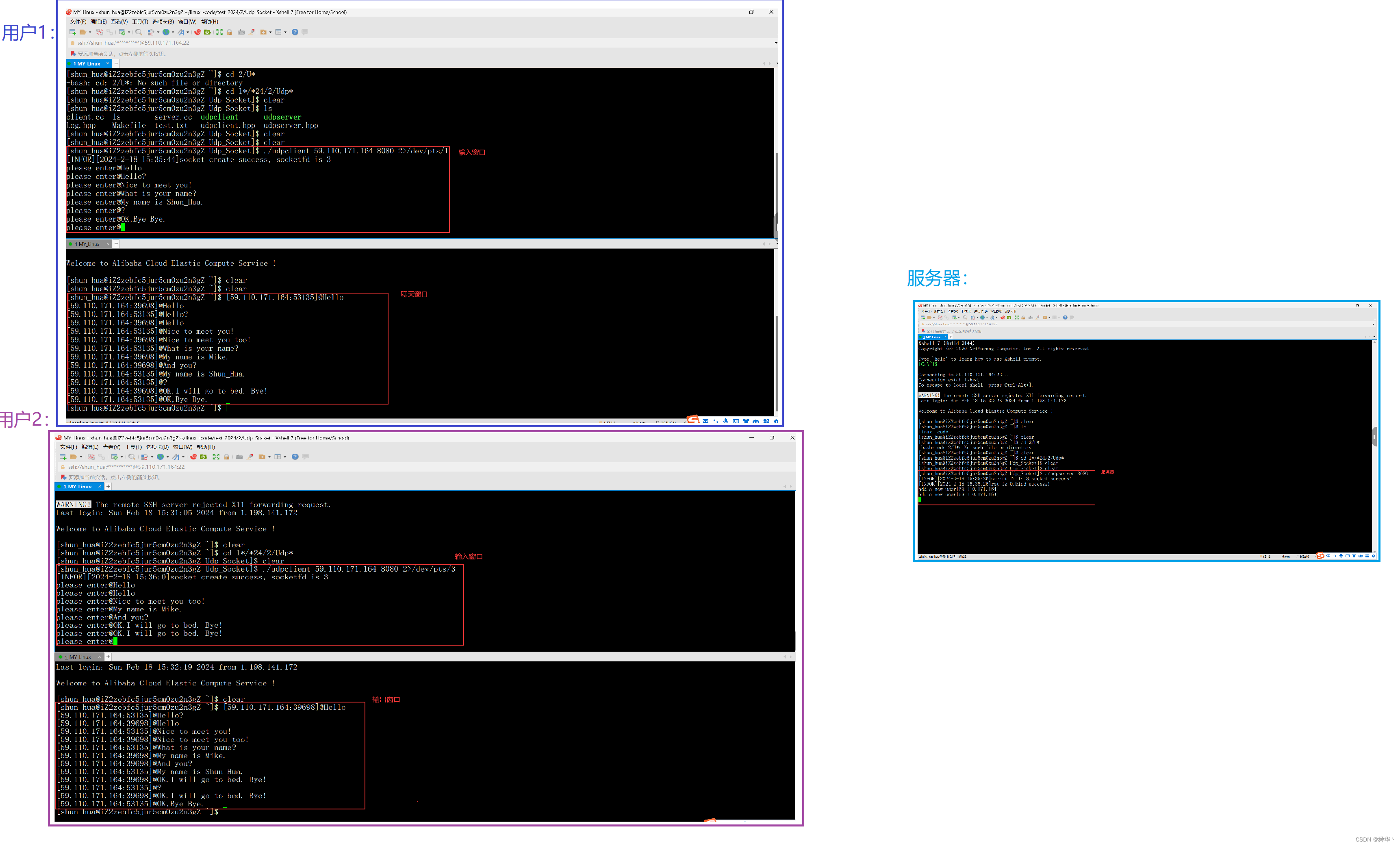The width and height of the screenshot is (1400, 846).
Task: Add new tab beside top tab in User 1
Action: (116, 64)
